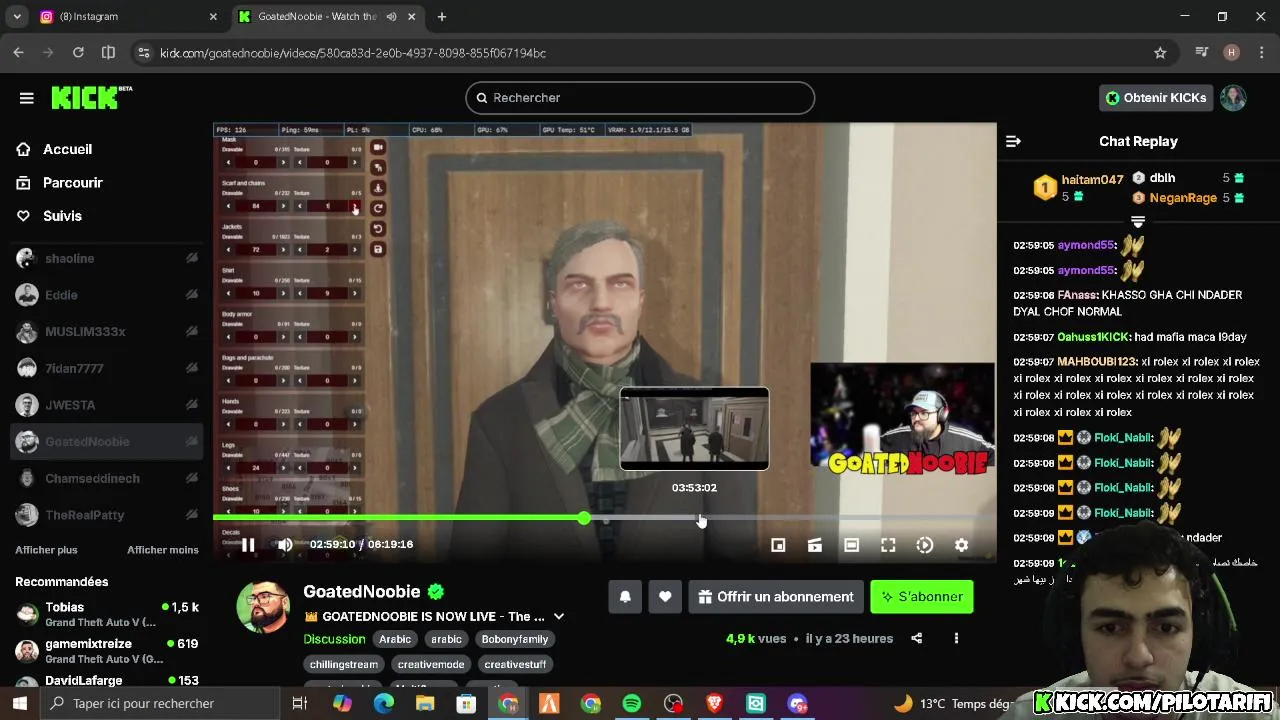Click the video progress bar playhead
Screen dimensions: 1280x720
click(584, 518)
